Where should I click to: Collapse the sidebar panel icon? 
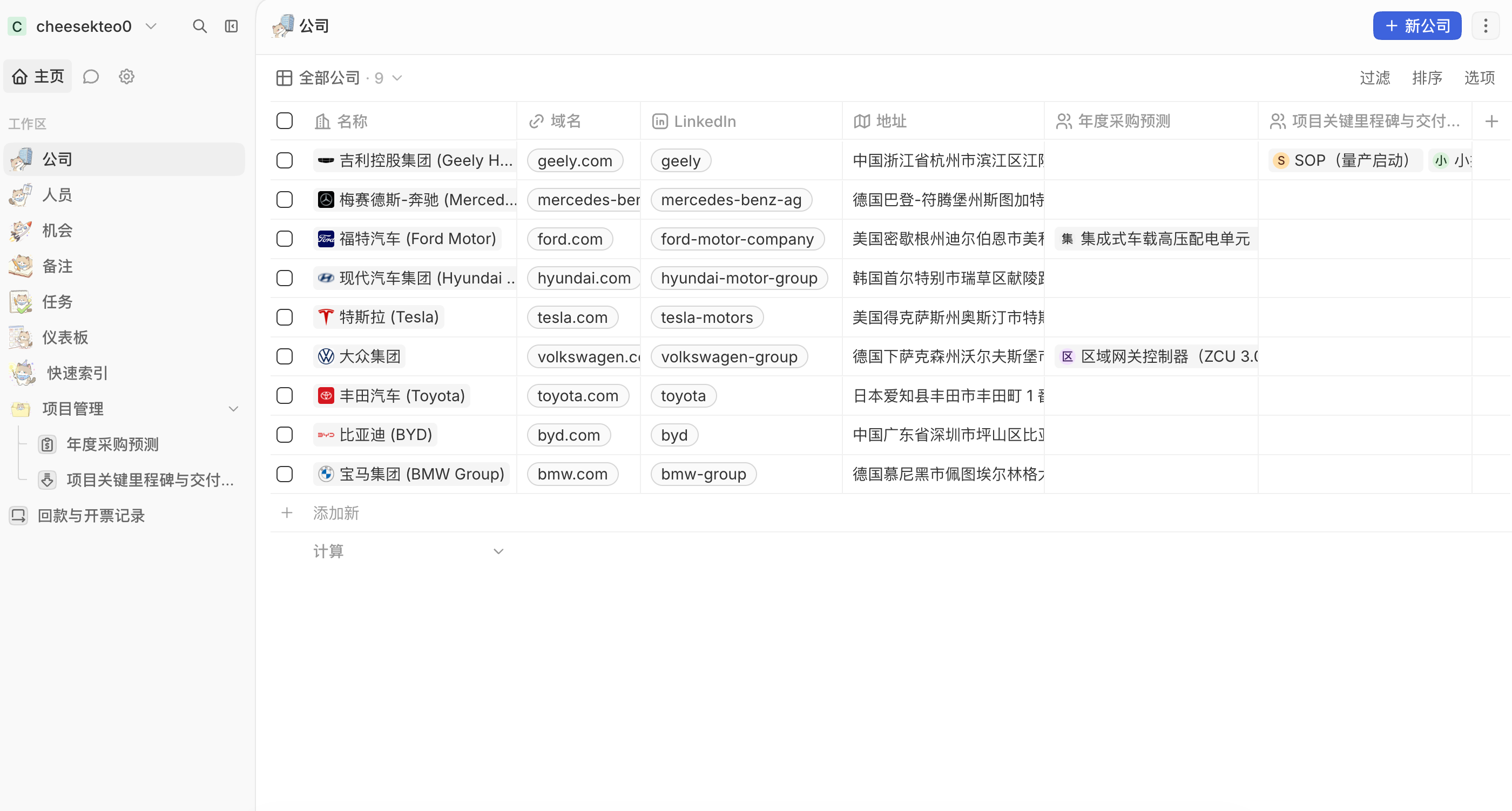[231, 26]
